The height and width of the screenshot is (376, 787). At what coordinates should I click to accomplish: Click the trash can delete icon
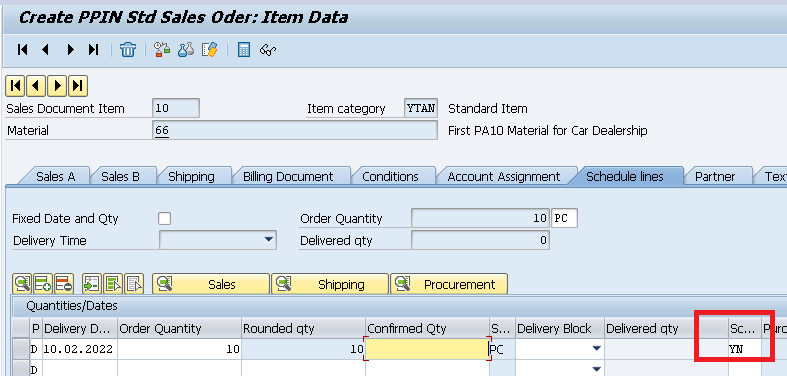(128, 50)
